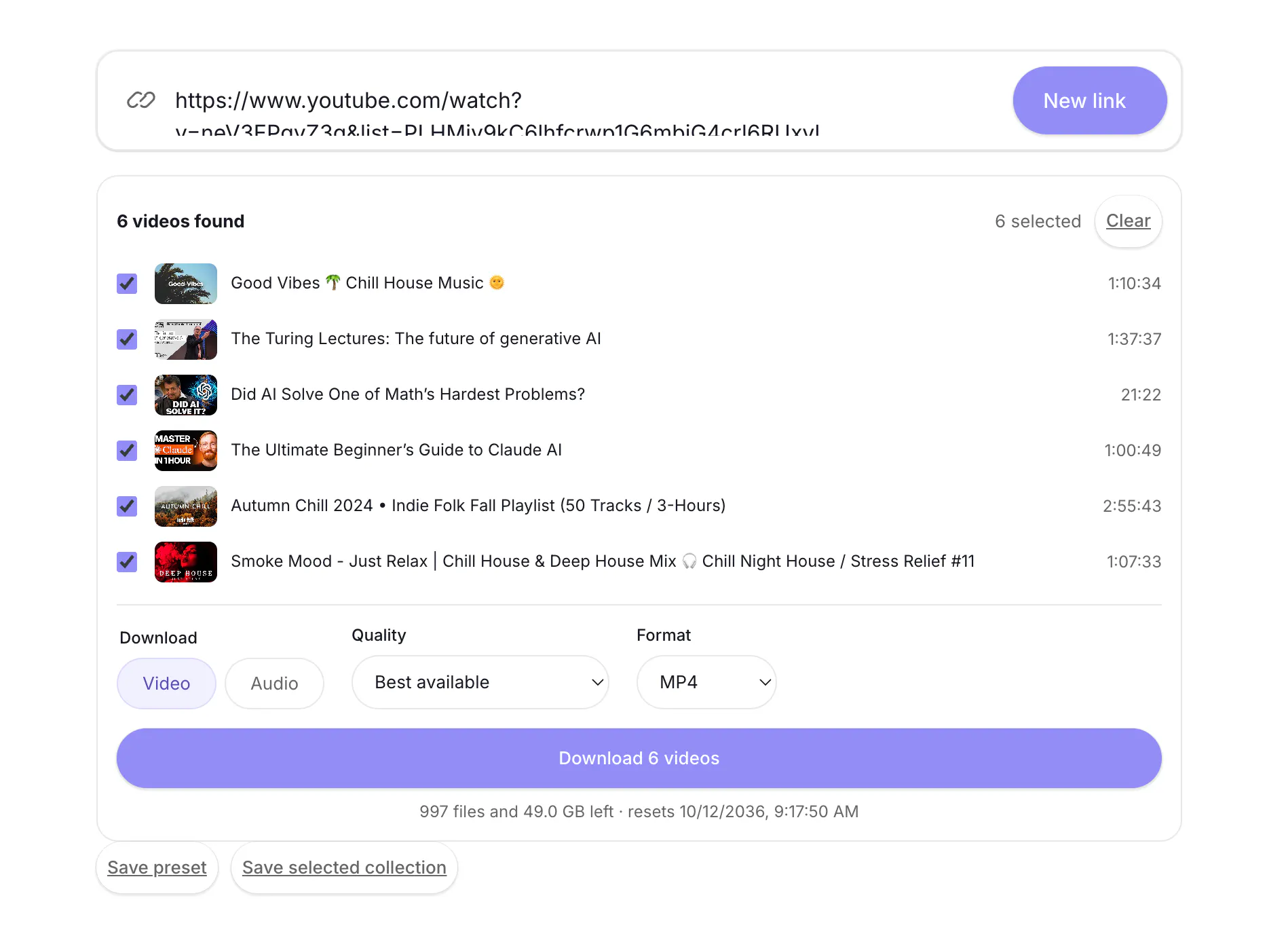1288x934 pixels.
Task: Click title 'The Ultimate Beginner's Guide to Claude AI'
Action: tap(396, 450)
